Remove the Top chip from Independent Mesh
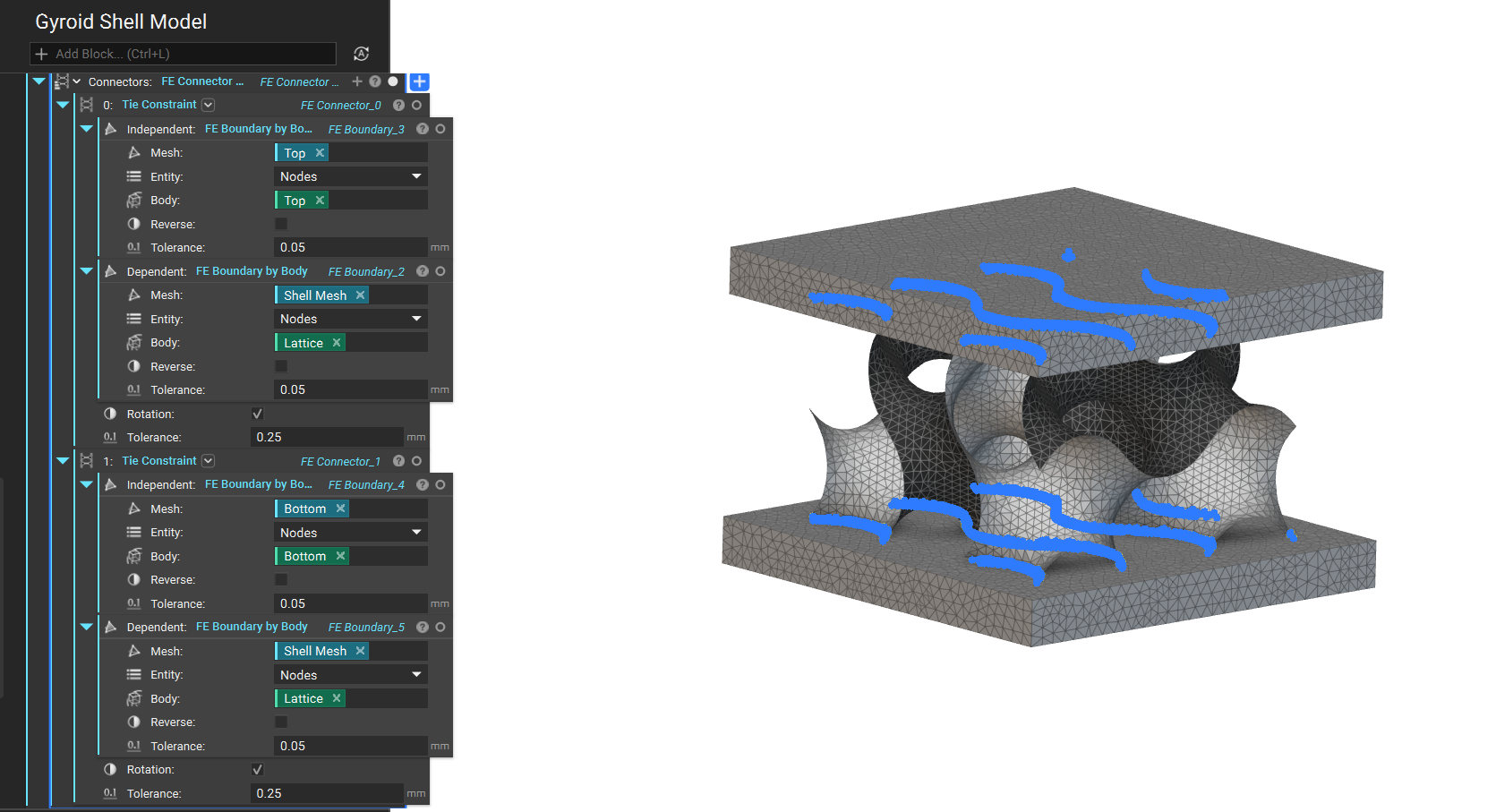Image resolution: width=1496 pixels, height=812 pixels. point(320,153)
